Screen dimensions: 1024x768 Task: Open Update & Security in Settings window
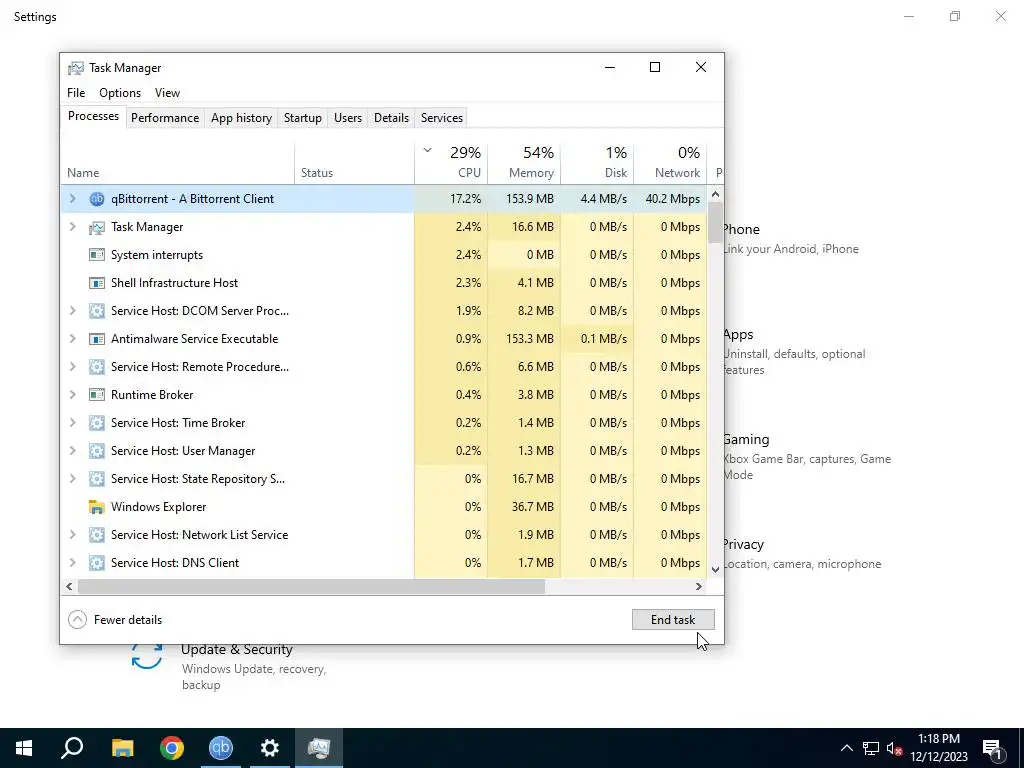click(236, 650)
